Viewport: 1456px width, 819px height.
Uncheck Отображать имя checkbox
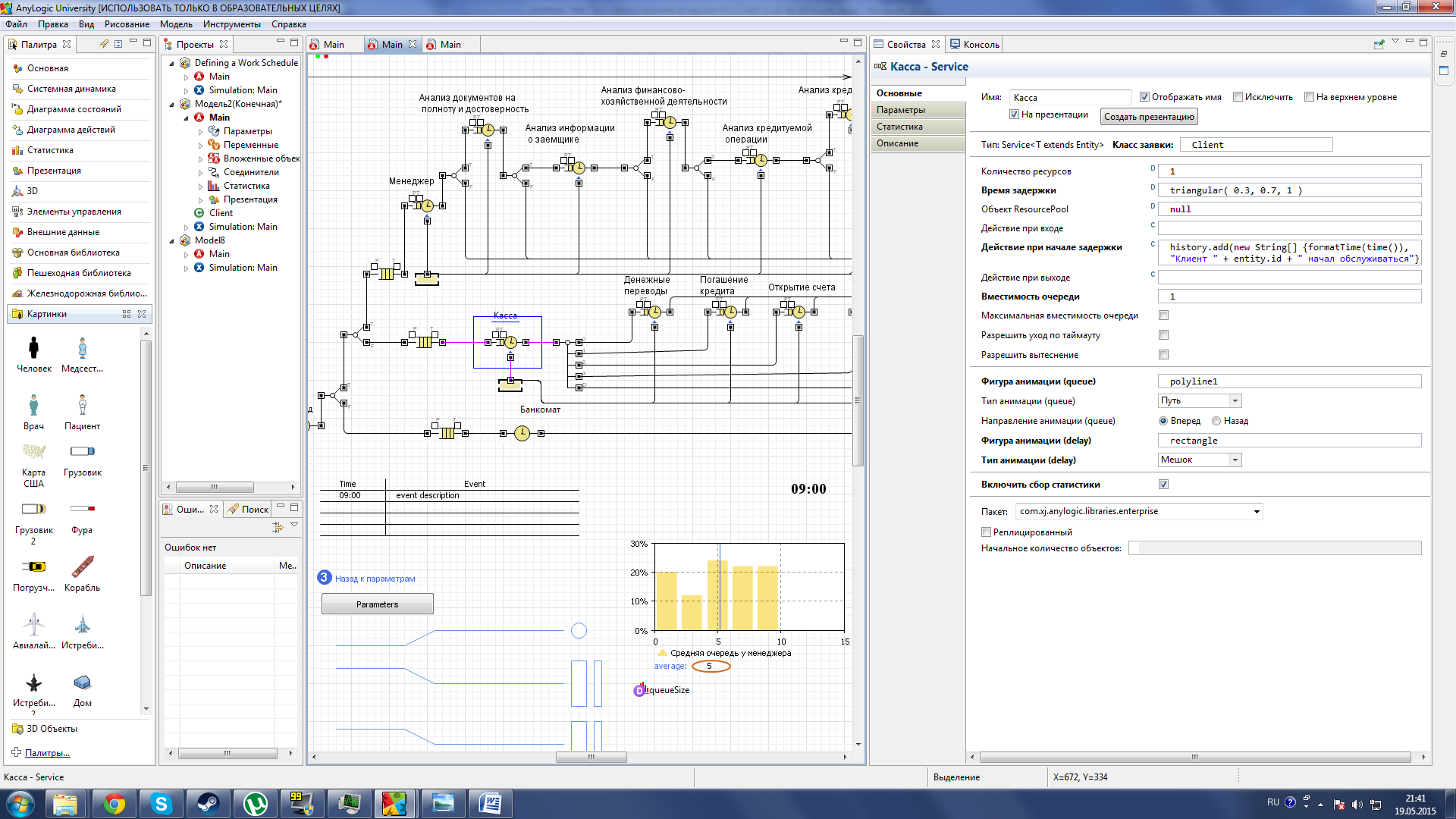1145,97
